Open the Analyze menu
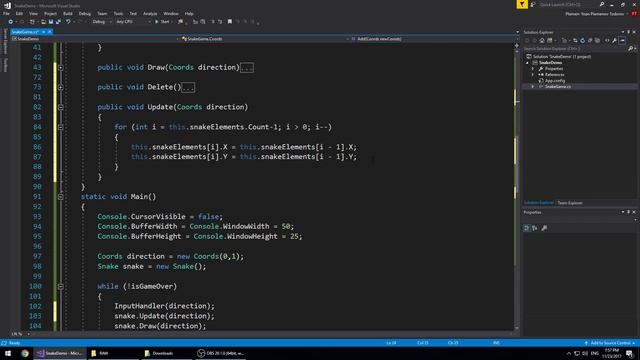Viewport: 640px width, 360px height. [x=150, y=13]
